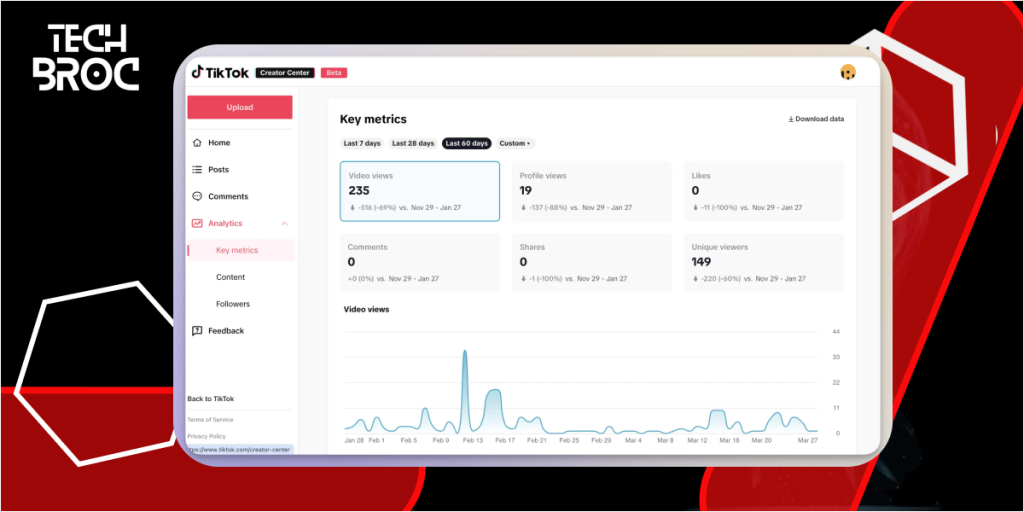1024x512 pixels.
Task: Click the 235 video views value
Action: click(x=359, y=191)
